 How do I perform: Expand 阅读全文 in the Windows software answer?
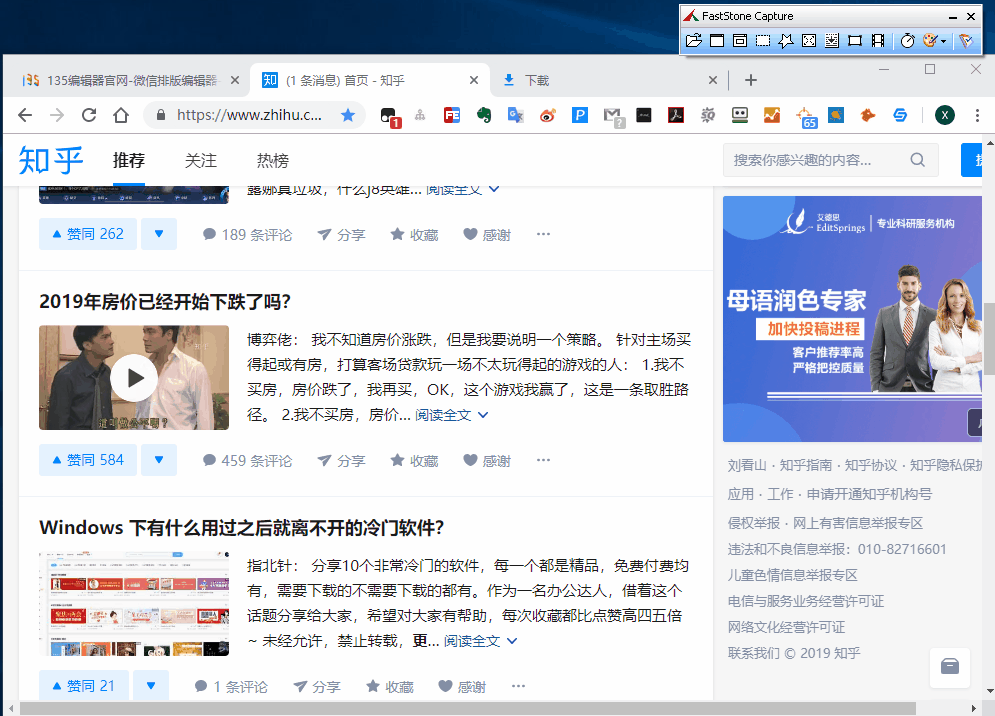coord(480,641)
